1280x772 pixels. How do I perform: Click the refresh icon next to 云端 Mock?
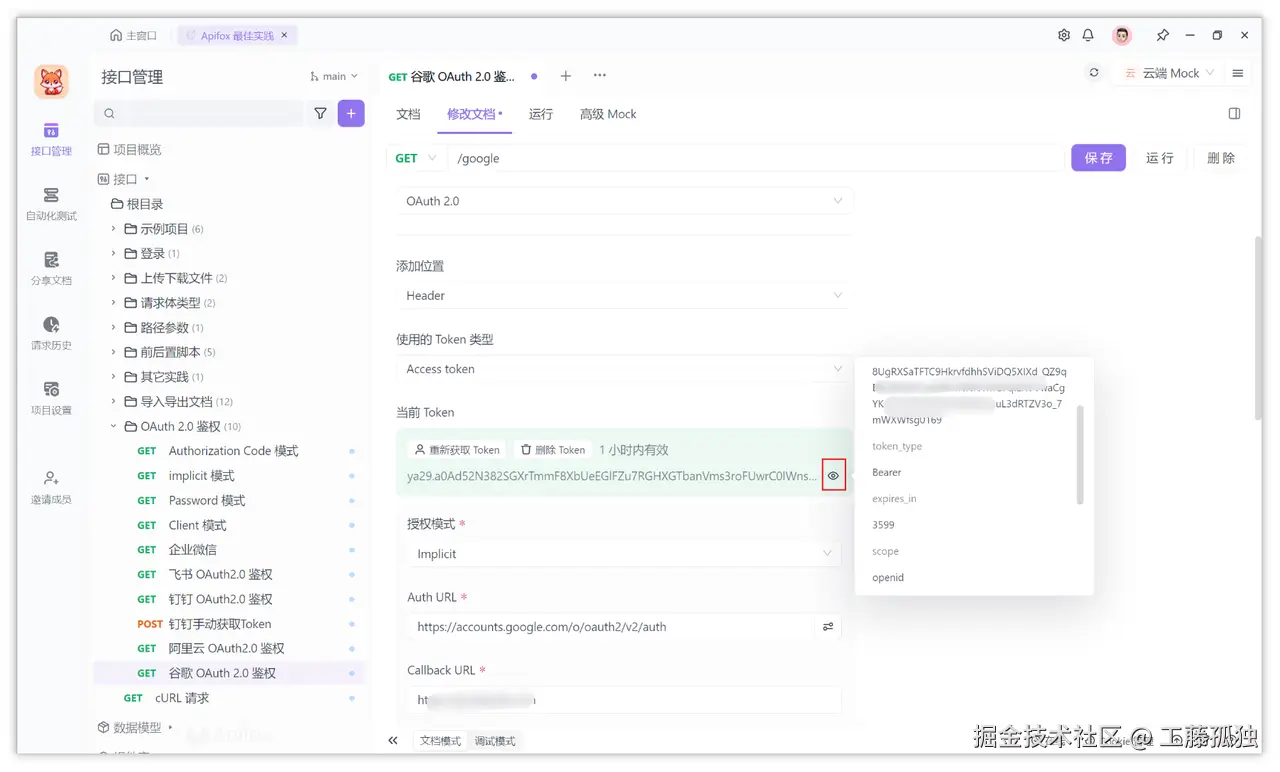click(1093, 72)
